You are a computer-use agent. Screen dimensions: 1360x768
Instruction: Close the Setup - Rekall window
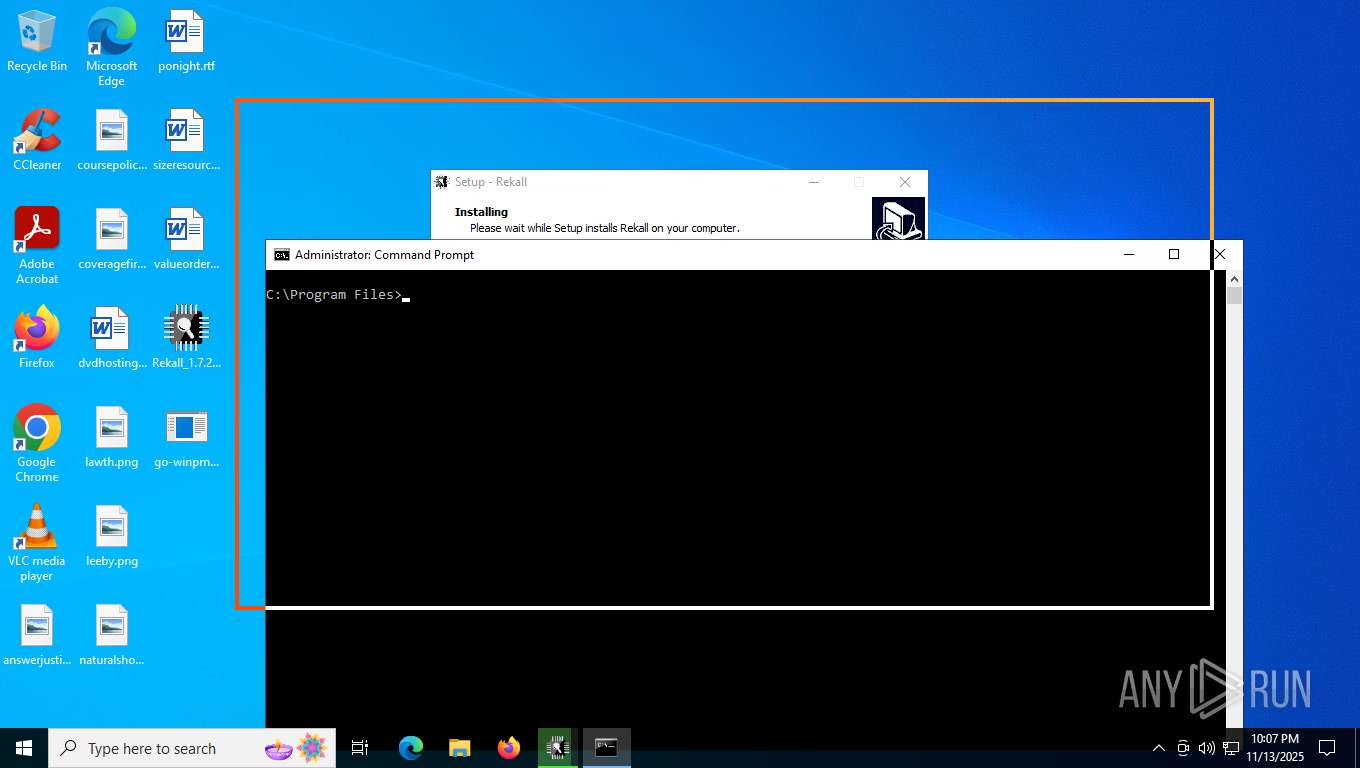905,182
